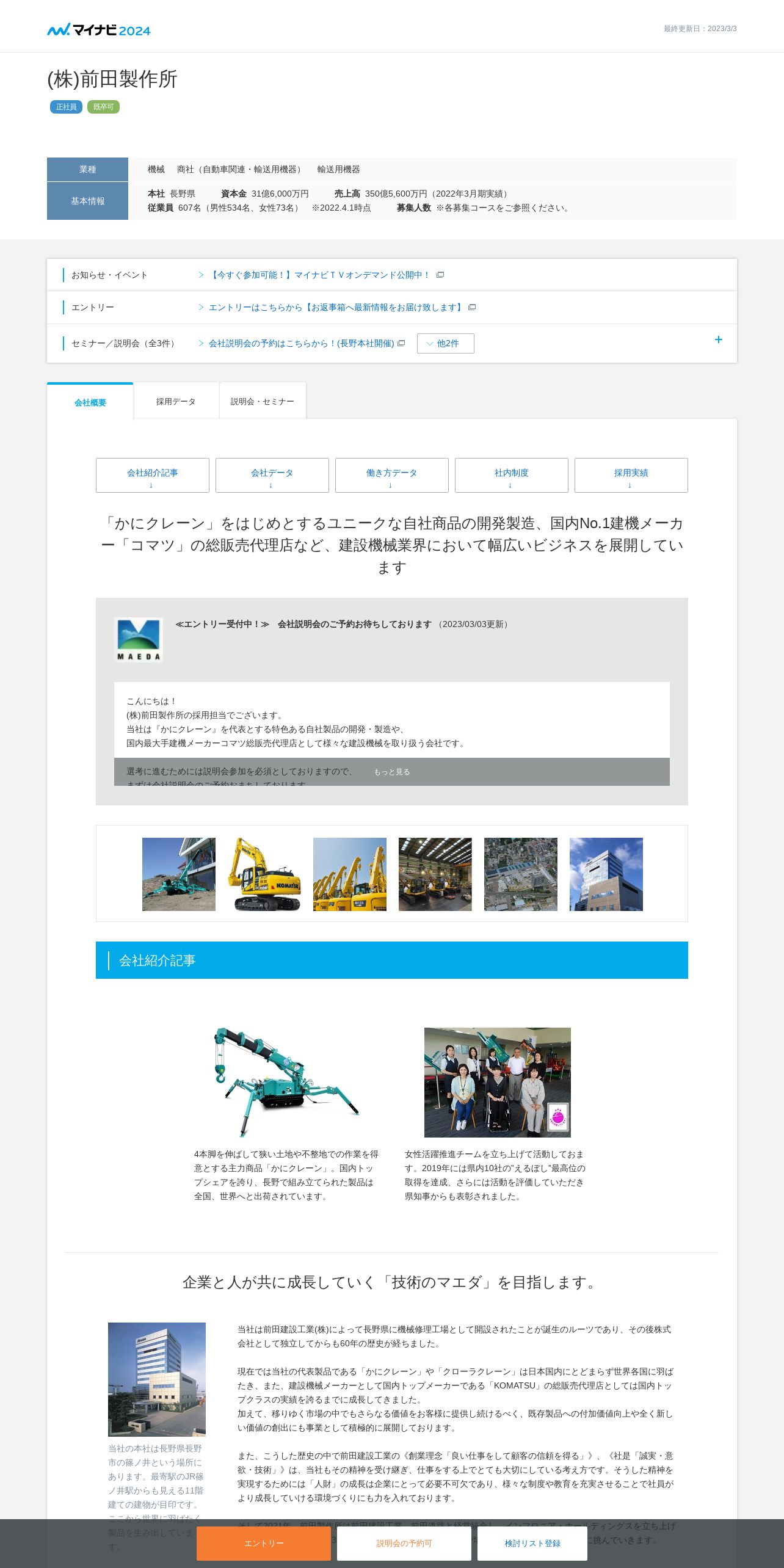Click the green かにクレーン product image

pos(286,1082)
